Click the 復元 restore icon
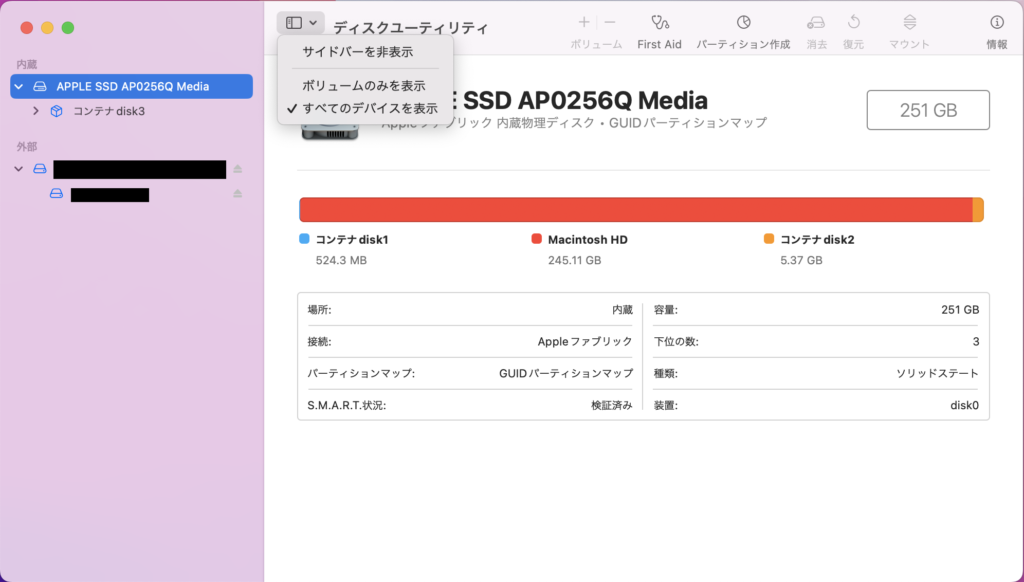The height and width of the screenshot is (582, 1024). coord(853,22)
